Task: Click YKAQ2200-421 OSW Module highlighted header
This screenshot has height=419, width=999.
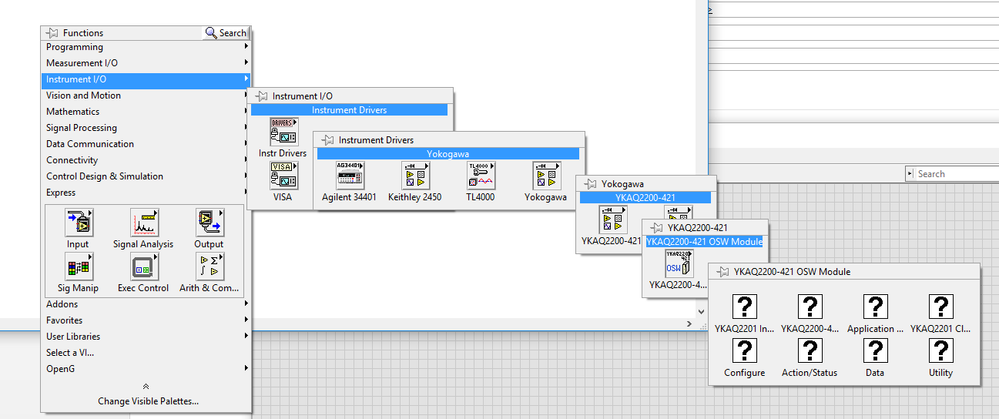Action: pyautogui.click(x=704, y=241)
